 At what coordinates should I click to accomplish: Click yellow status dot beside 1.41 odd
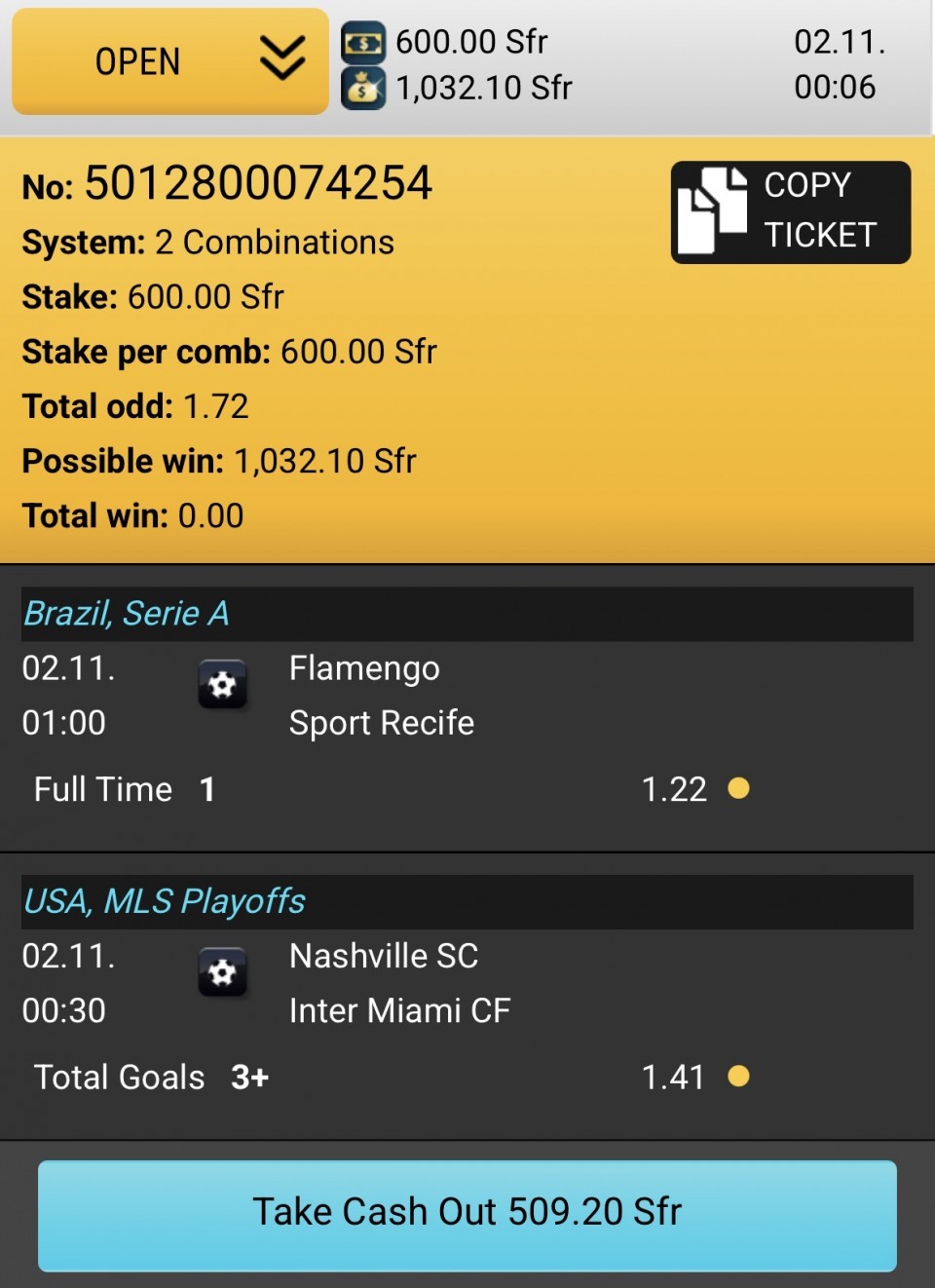click(738, 1076)
